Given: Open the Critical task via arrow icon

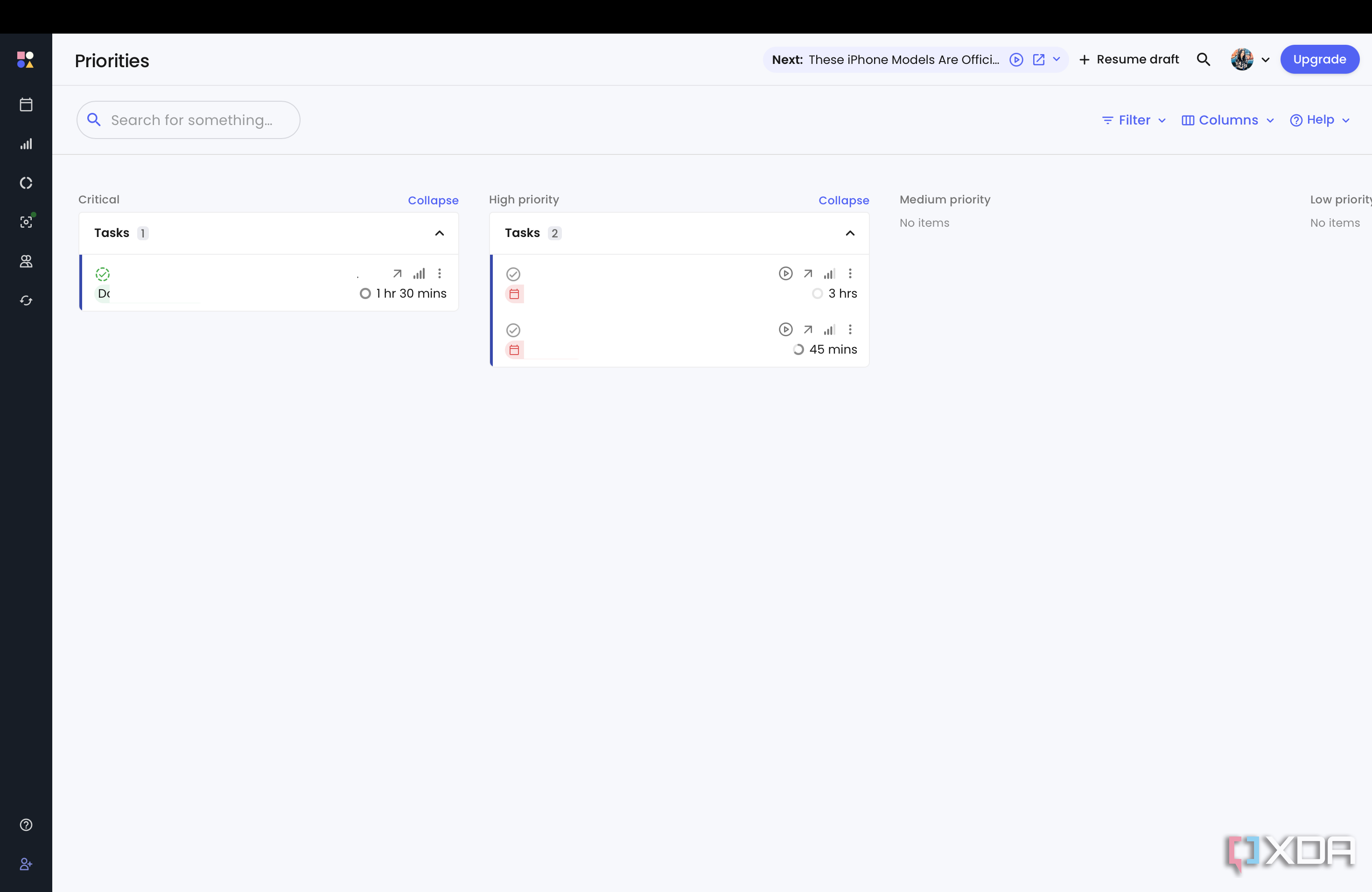Looking at the screenshot, I should [397, 274].
